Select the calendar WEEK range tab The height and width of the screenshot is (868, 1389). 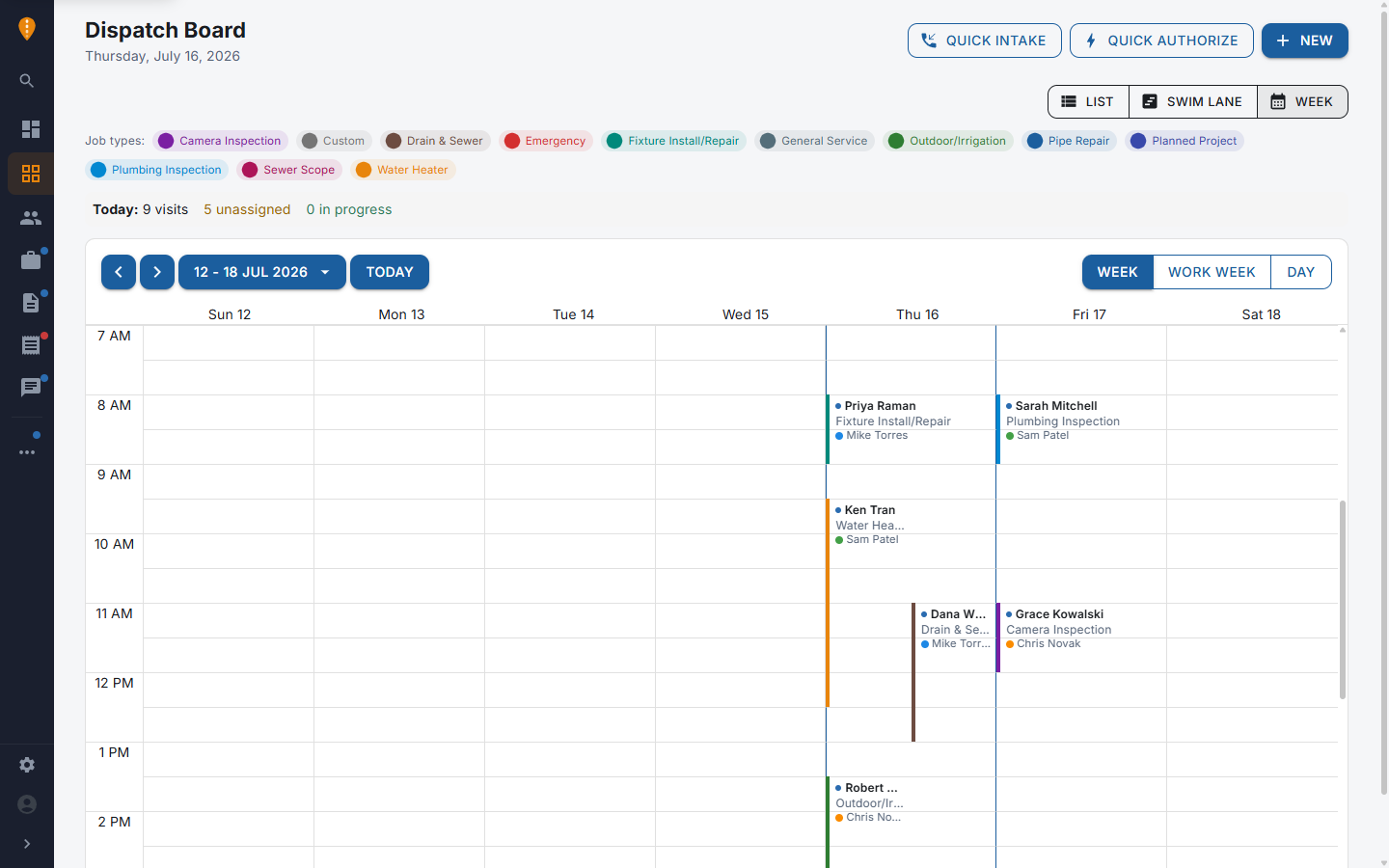coord(1118,272)
